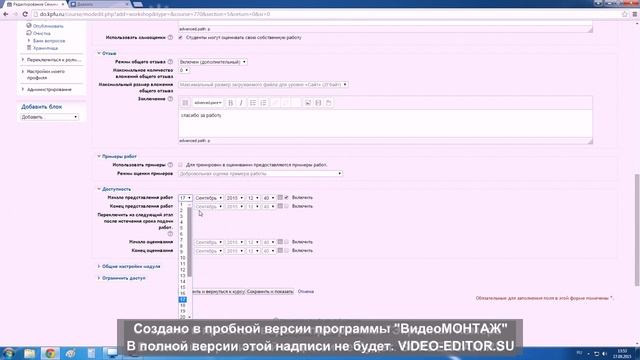Open month dropdown for Начало представления работ
640x360 pixels.
pyautogui.click(x=209, y=198)
